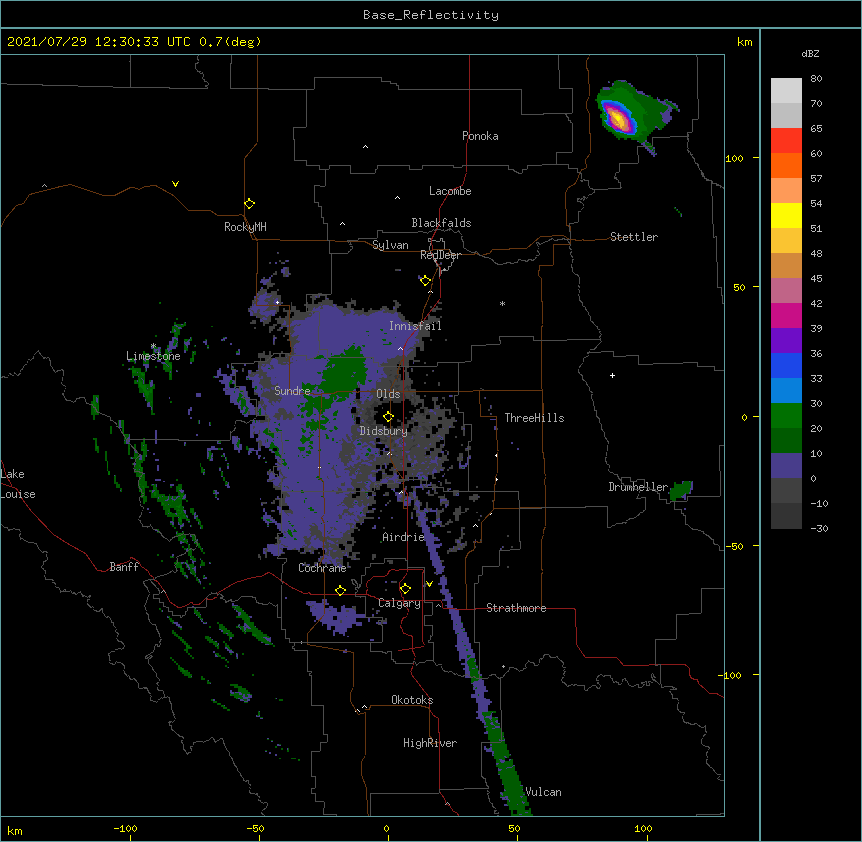Select the HighRiver label
The width and height of the screenshot is (862, 842).
click(x=430, y=743)
